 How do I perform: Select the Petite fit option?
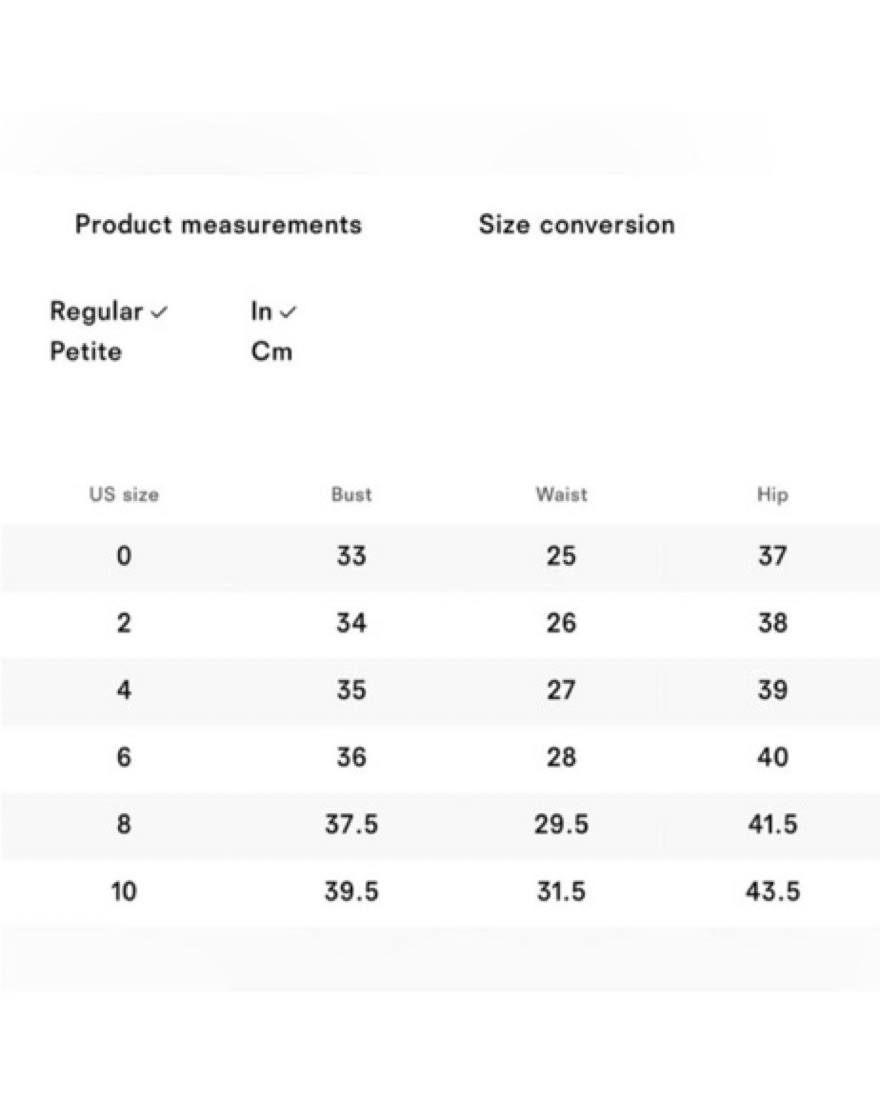[x=85, y=351]
